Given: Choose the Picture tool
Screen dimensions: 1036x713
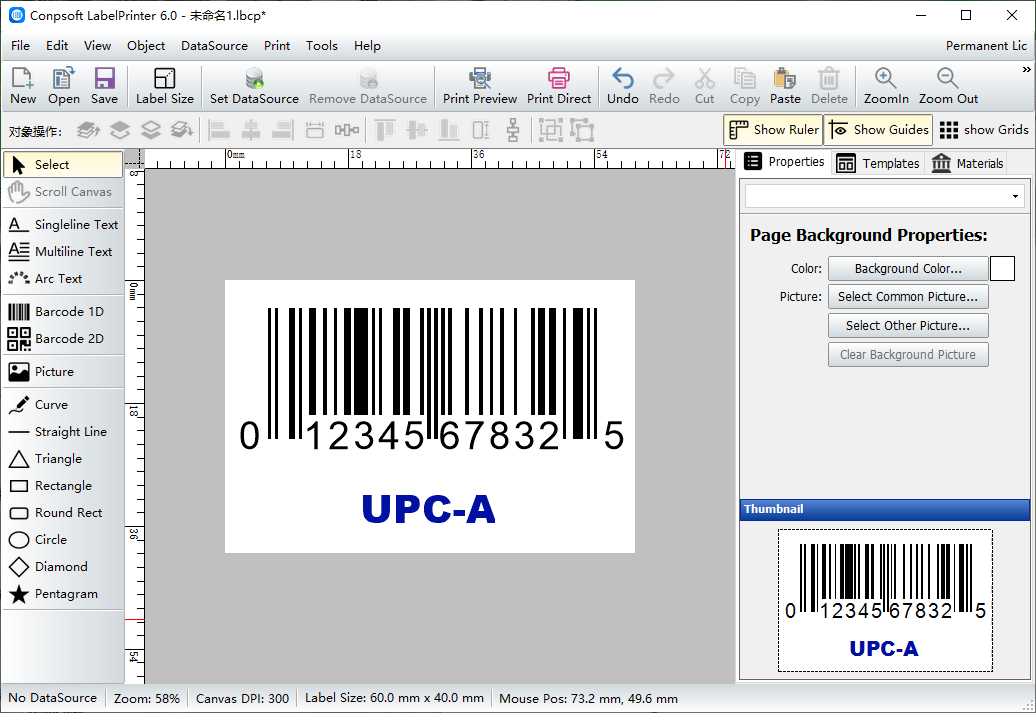Looking at the screenshot, I should [63, 371].
